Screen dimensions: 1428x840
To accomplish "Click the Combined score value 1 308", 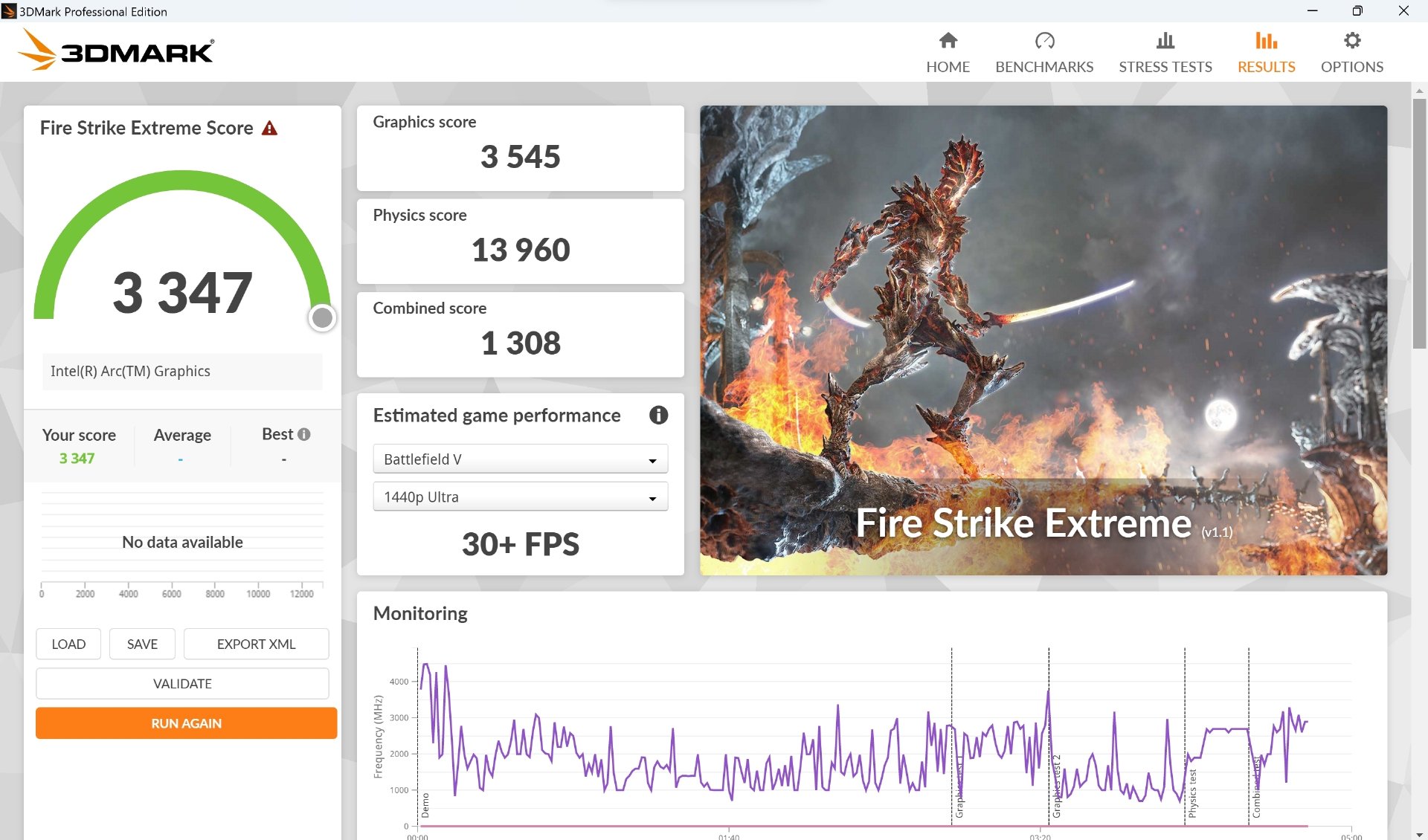I will 520,343.
